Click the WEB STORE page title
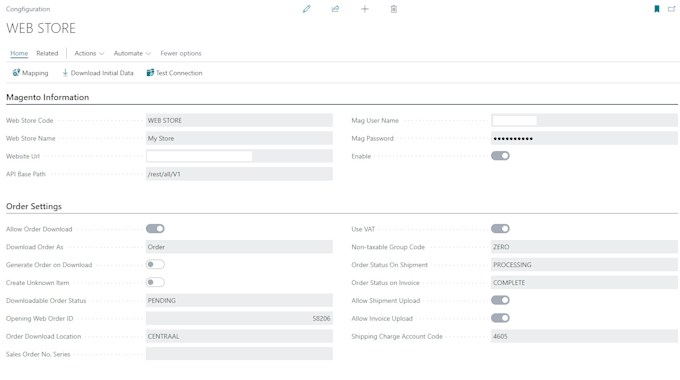The height and width of the screenshot is (380, 680). click(41, 28)
